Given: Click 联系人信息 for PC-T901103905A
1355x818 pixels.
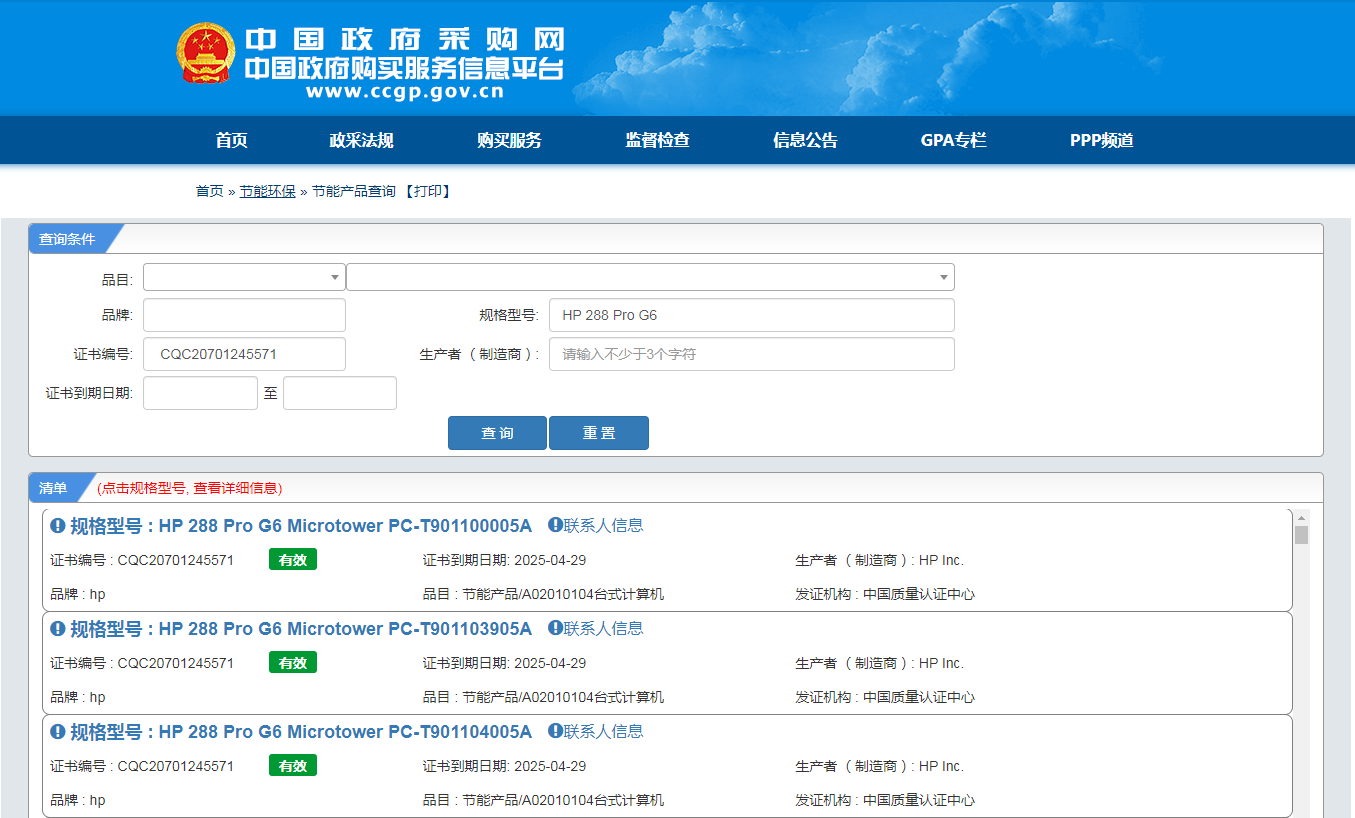Looking at the screenshot, I should (x=603, y=628).
